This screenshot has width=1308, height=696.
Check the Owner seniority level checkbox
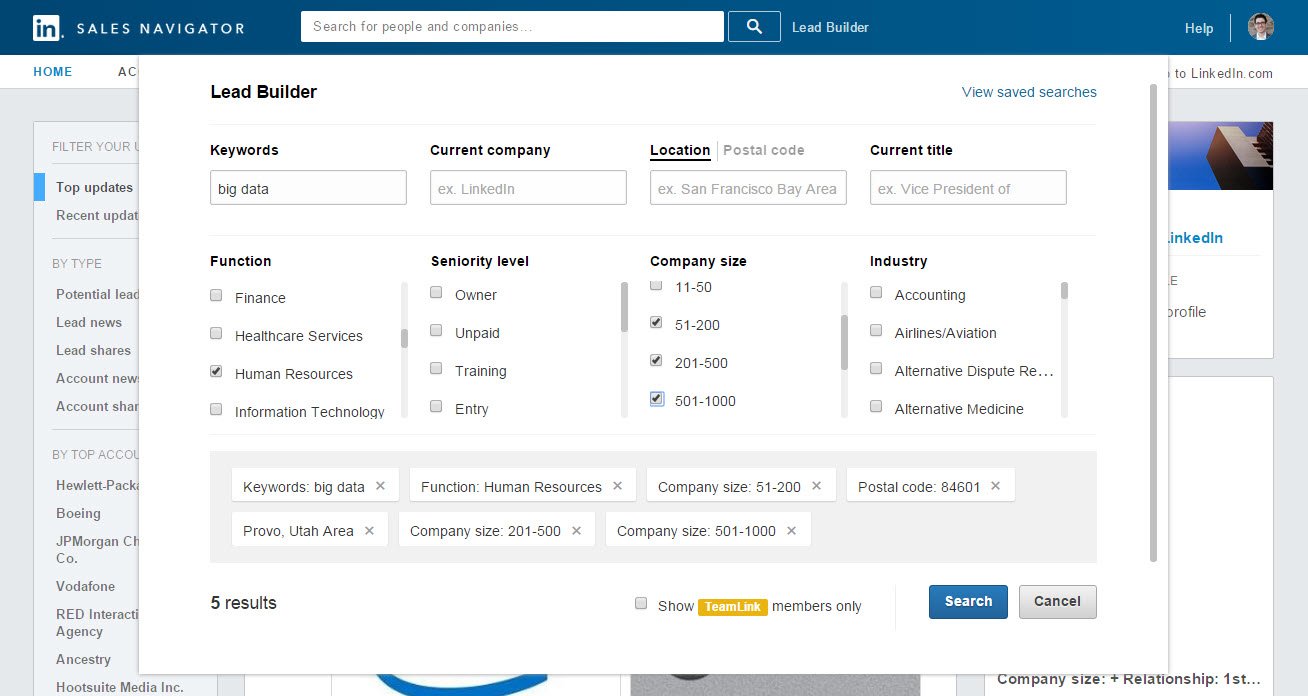436,293
